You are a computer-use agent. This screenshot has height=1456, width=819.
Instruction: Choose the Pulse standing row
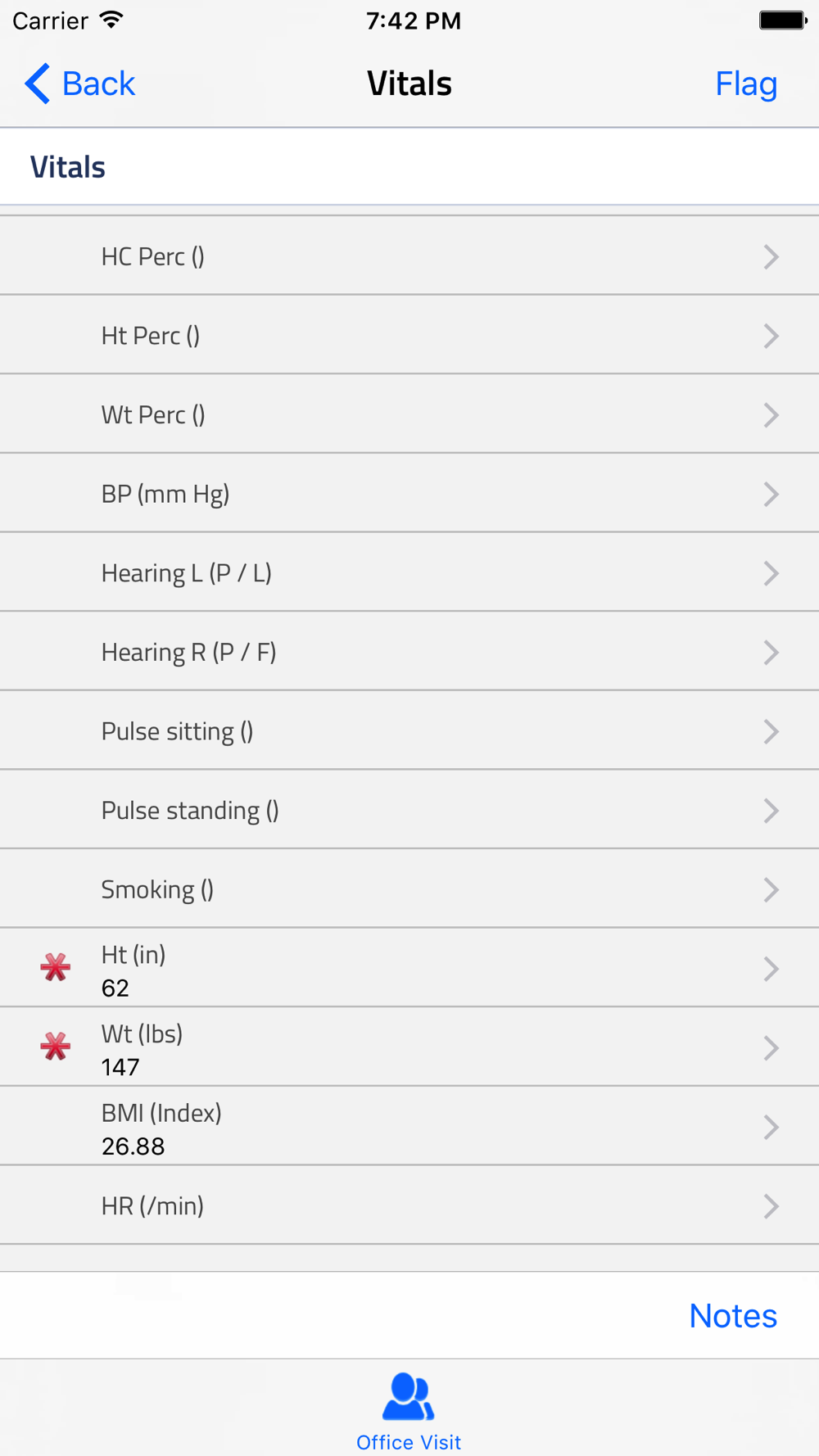coord(190,811)
